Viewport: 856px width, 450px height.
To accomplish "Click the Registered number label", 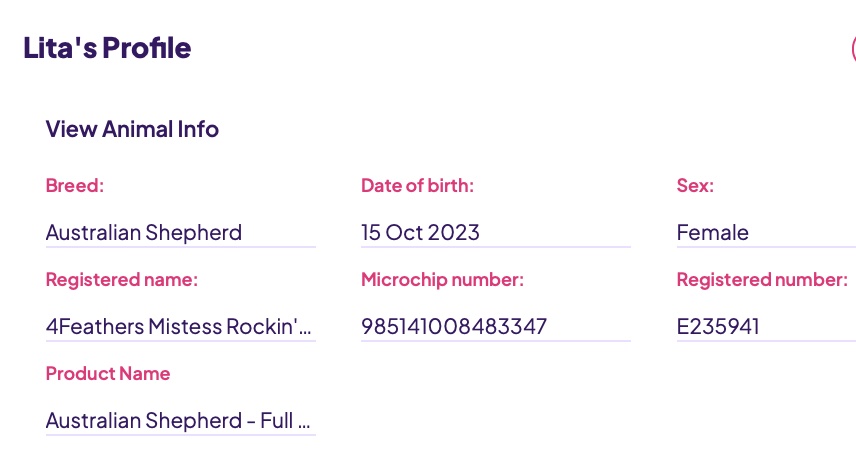I will click(762, 280).
